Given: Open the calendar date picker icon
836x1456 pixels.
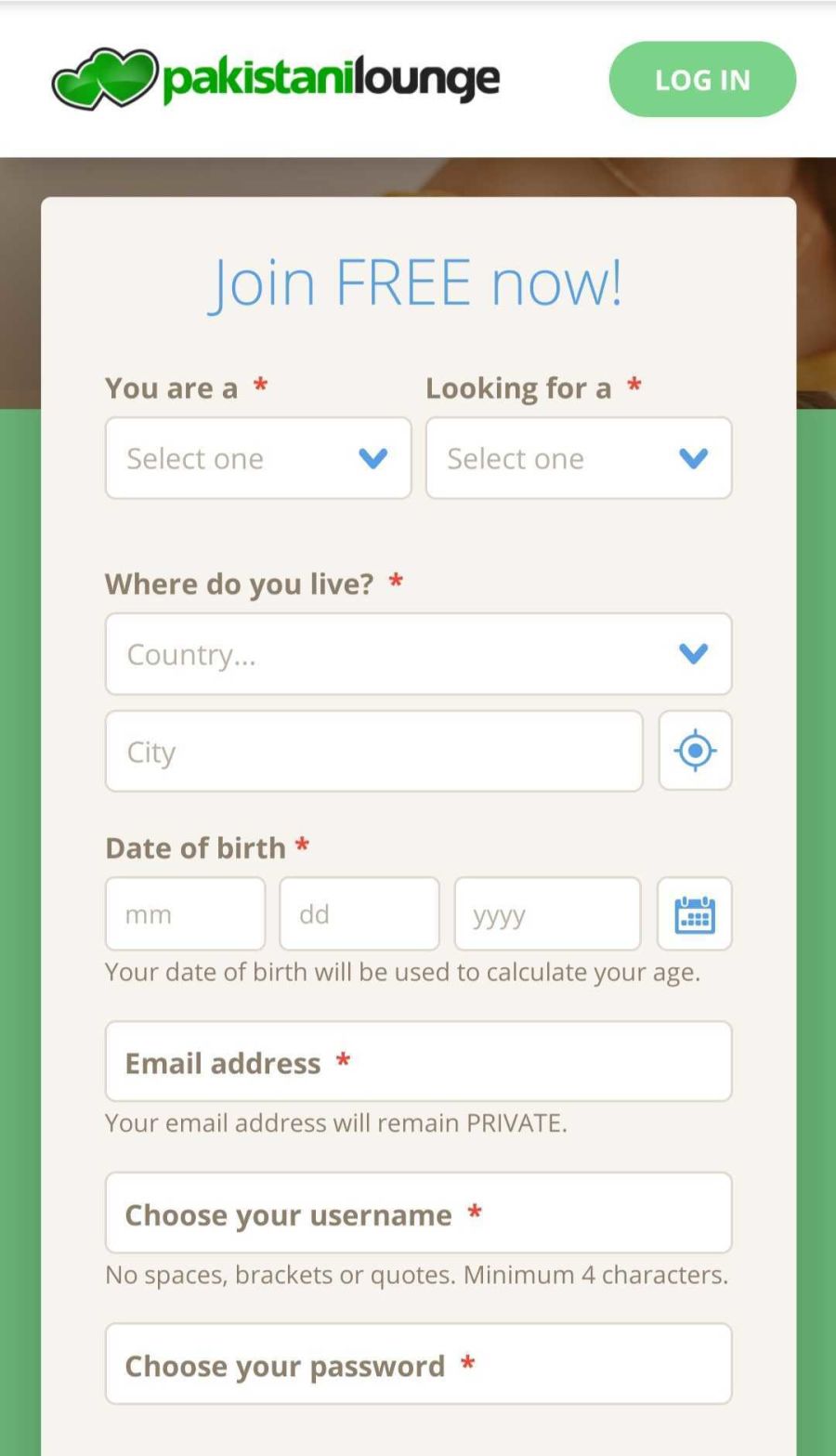Looking at the screenshot, I should click(695, 913).
